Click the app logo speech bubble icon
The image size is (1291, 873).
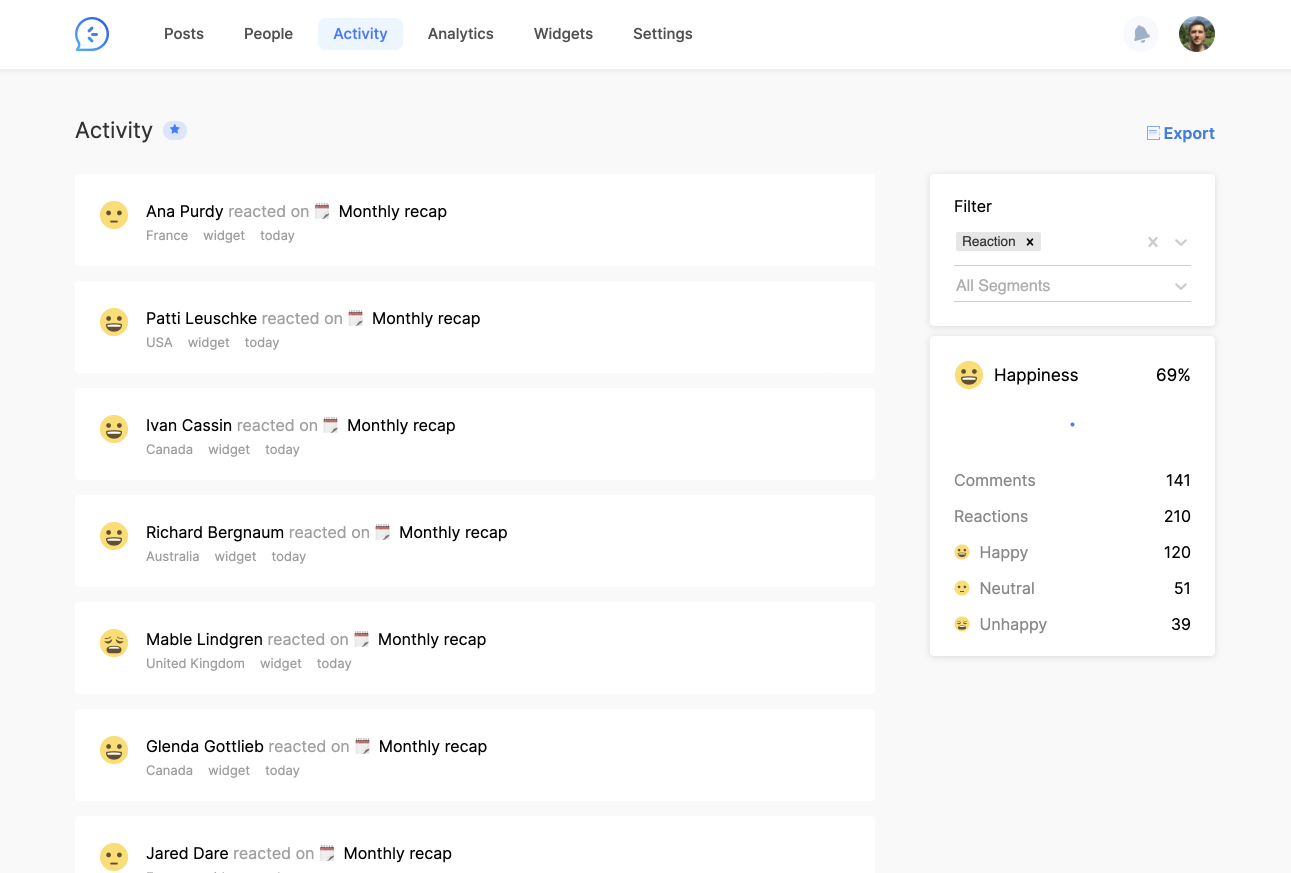[92, 34]
